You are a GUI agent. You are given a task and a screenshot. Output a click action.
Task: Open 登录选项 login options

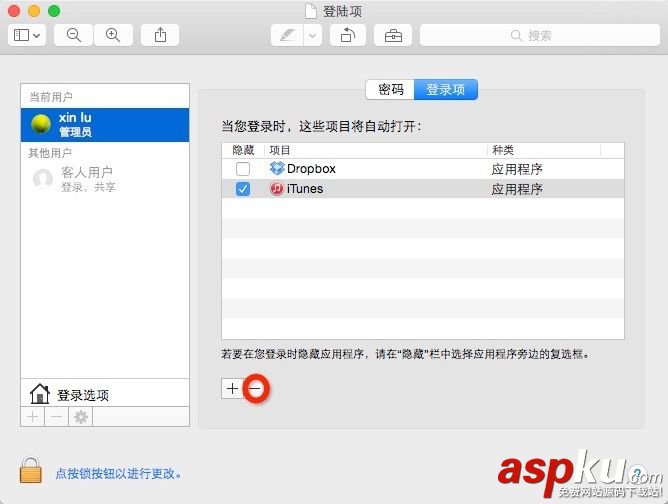coord(105,394)
